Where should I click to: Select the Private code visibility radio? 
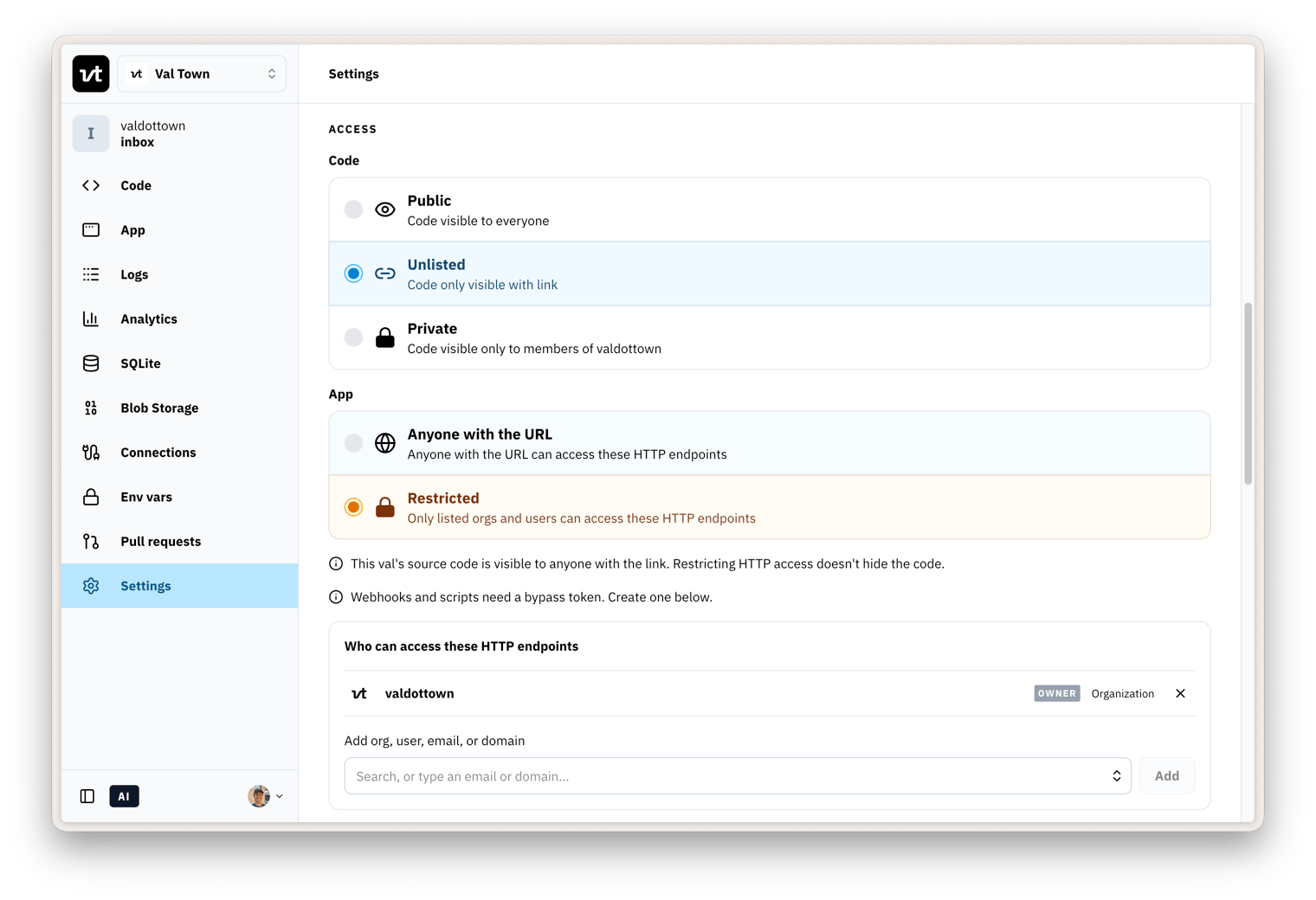(x=353, y=337)
